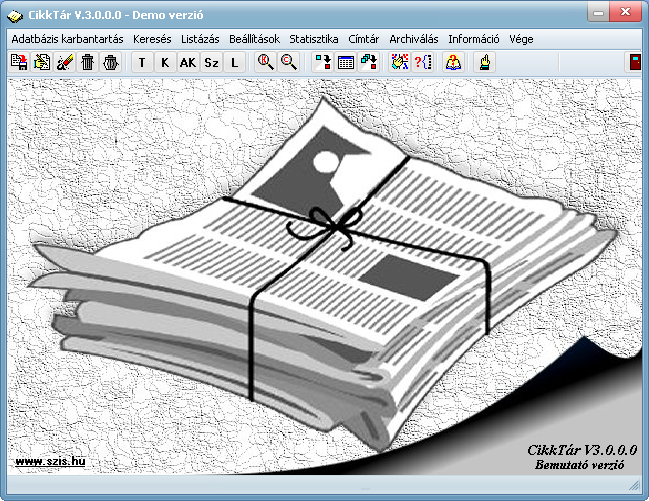Click the save record icon with red arrow
Viewport: 649px width, 501px height.
19,63
